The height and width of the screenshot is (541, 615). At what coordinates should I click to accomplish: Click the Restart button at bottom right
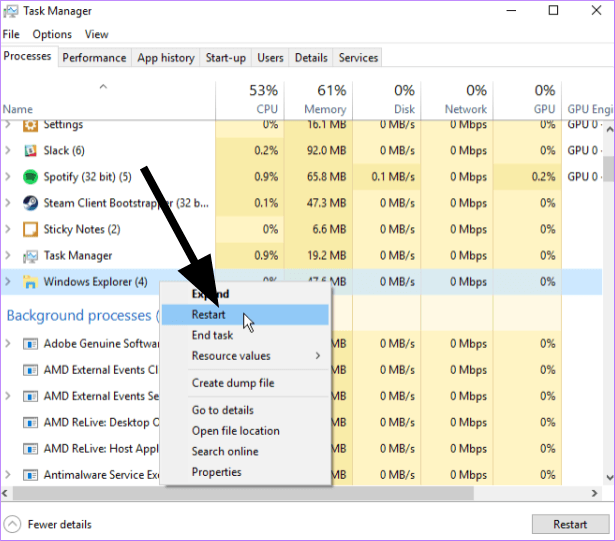point(570,525)
